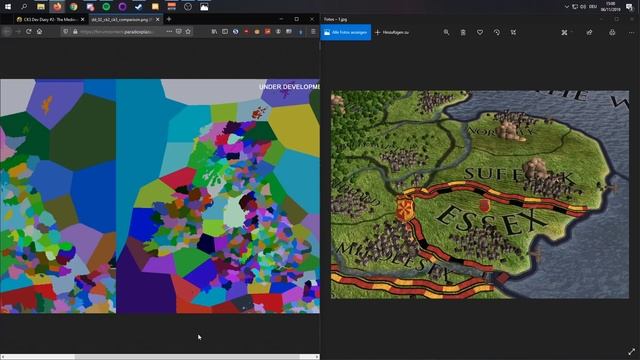Click the Firefox address bar URL
The image size is (640, 360).
pyautogui.click(x=118, y=31)
